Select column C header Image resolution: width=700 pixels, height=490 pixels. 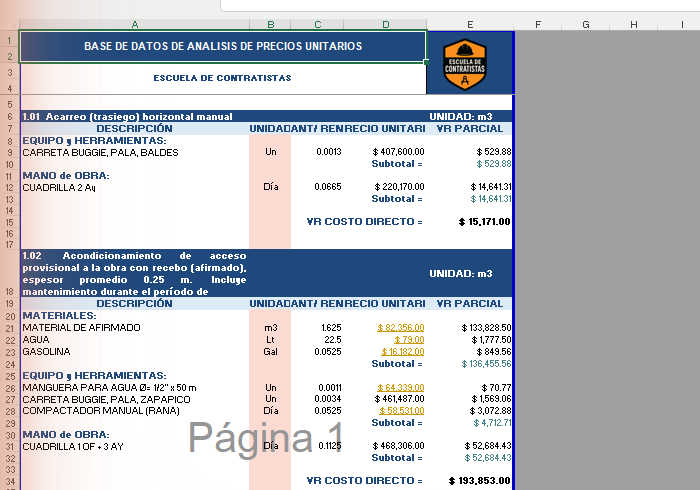coord(317,25)
